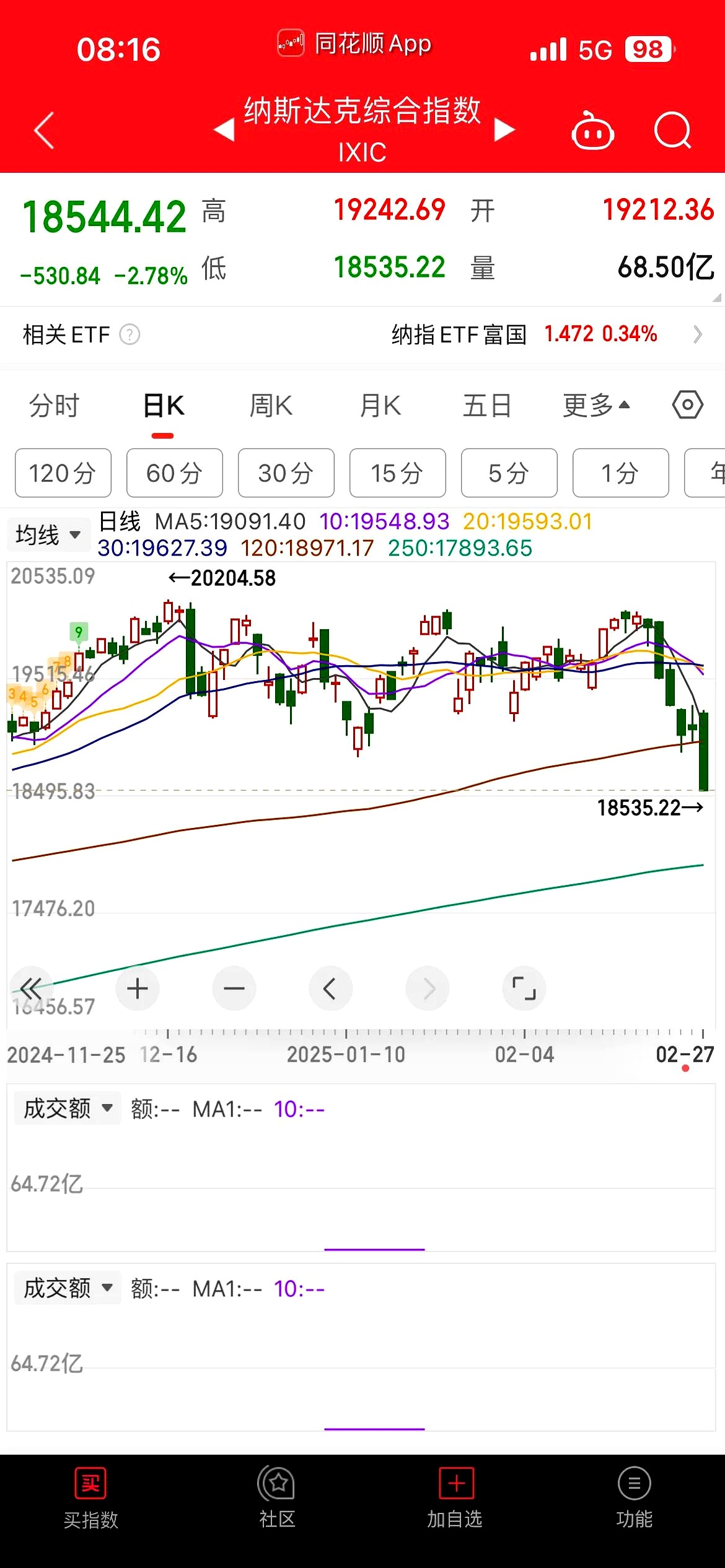This screenshot has height=1568, width=725.
Task: Switch to next index with right triangle
Action: coord(504,130)
